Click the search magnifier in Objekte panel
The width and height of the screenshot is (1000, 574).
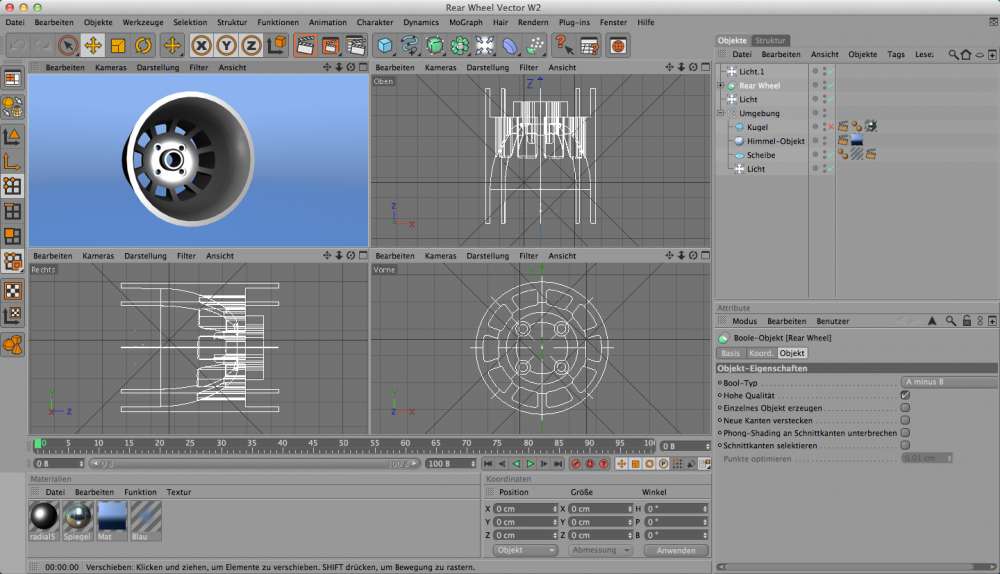(953, 54)
